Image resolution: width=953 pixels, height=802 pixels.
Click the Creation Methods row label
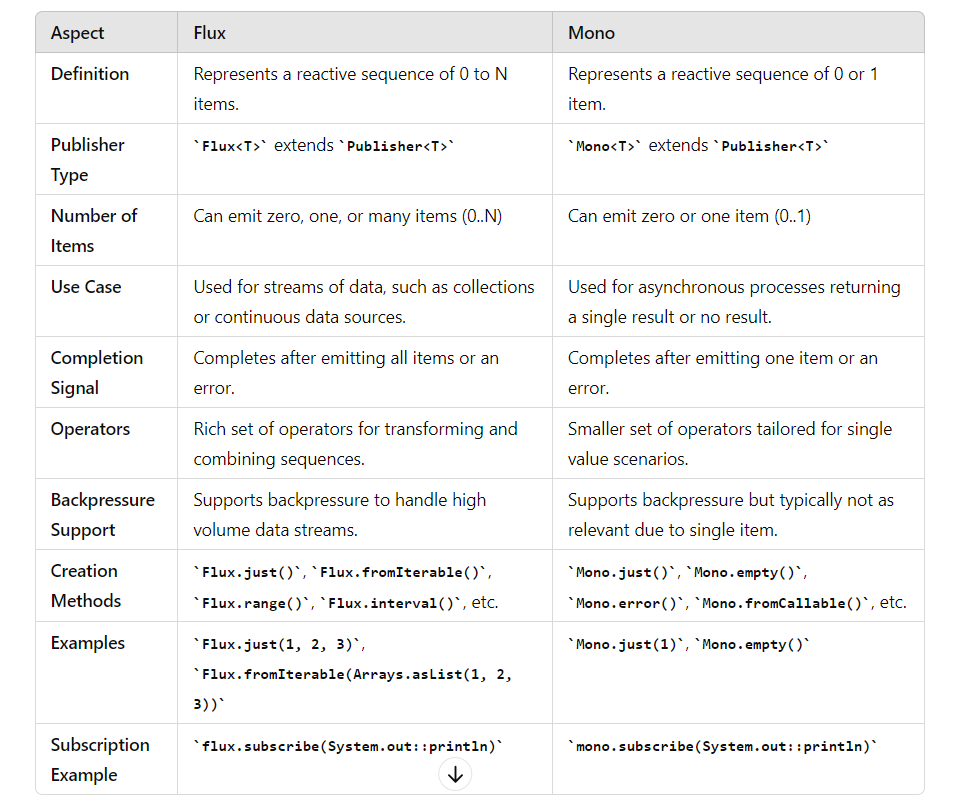(x=86, y=586)
